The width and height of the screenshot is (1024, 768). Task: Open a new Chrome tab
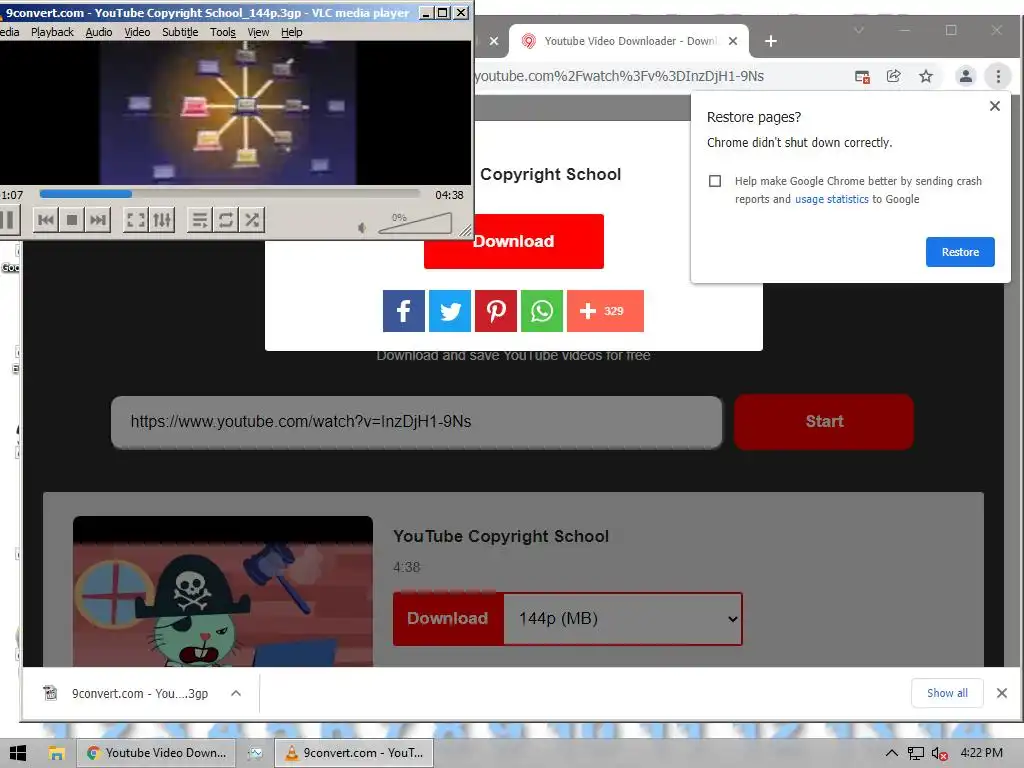[x=771, y=41]
